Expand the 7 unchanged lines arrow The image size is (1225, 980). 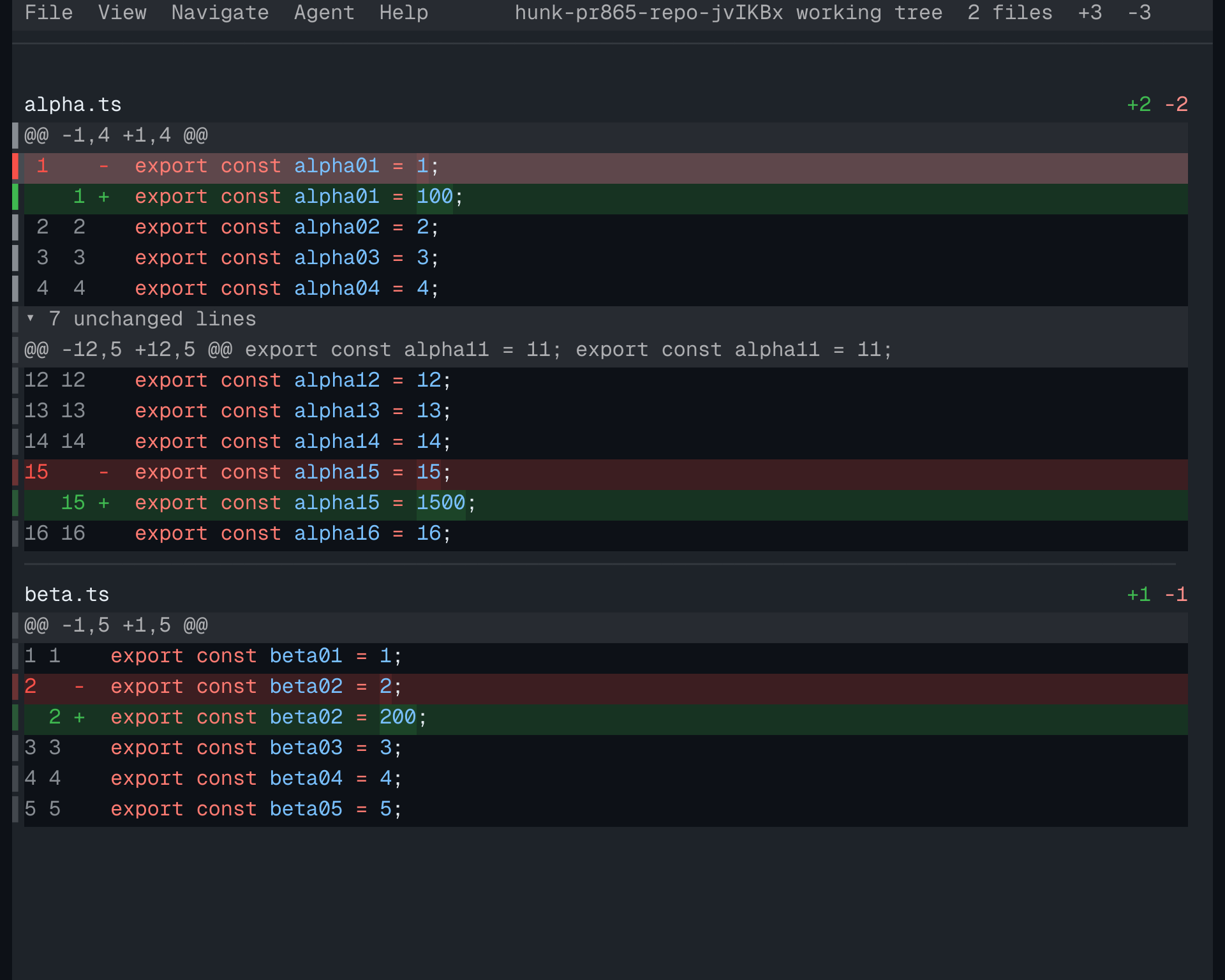click(30, 318)
